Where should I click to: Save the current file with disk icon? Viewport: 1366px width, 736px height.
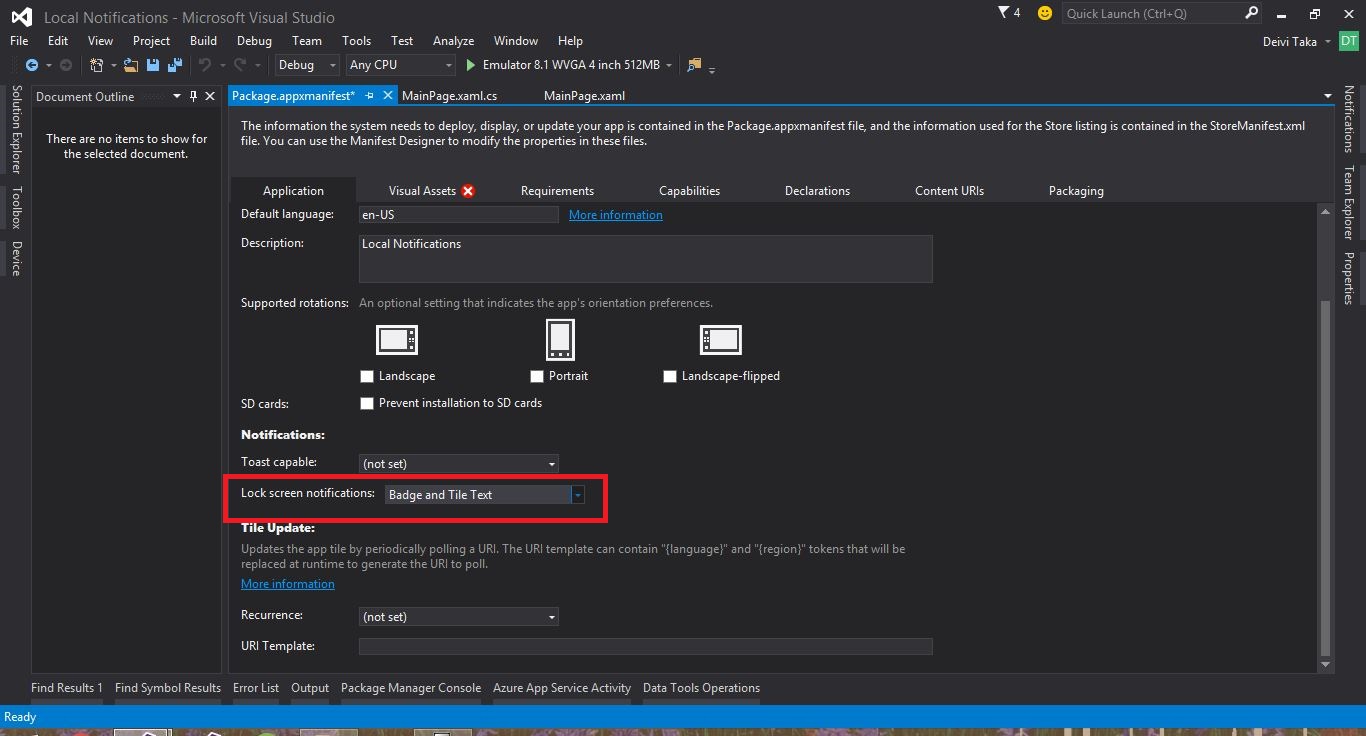(x=153, y=65)
